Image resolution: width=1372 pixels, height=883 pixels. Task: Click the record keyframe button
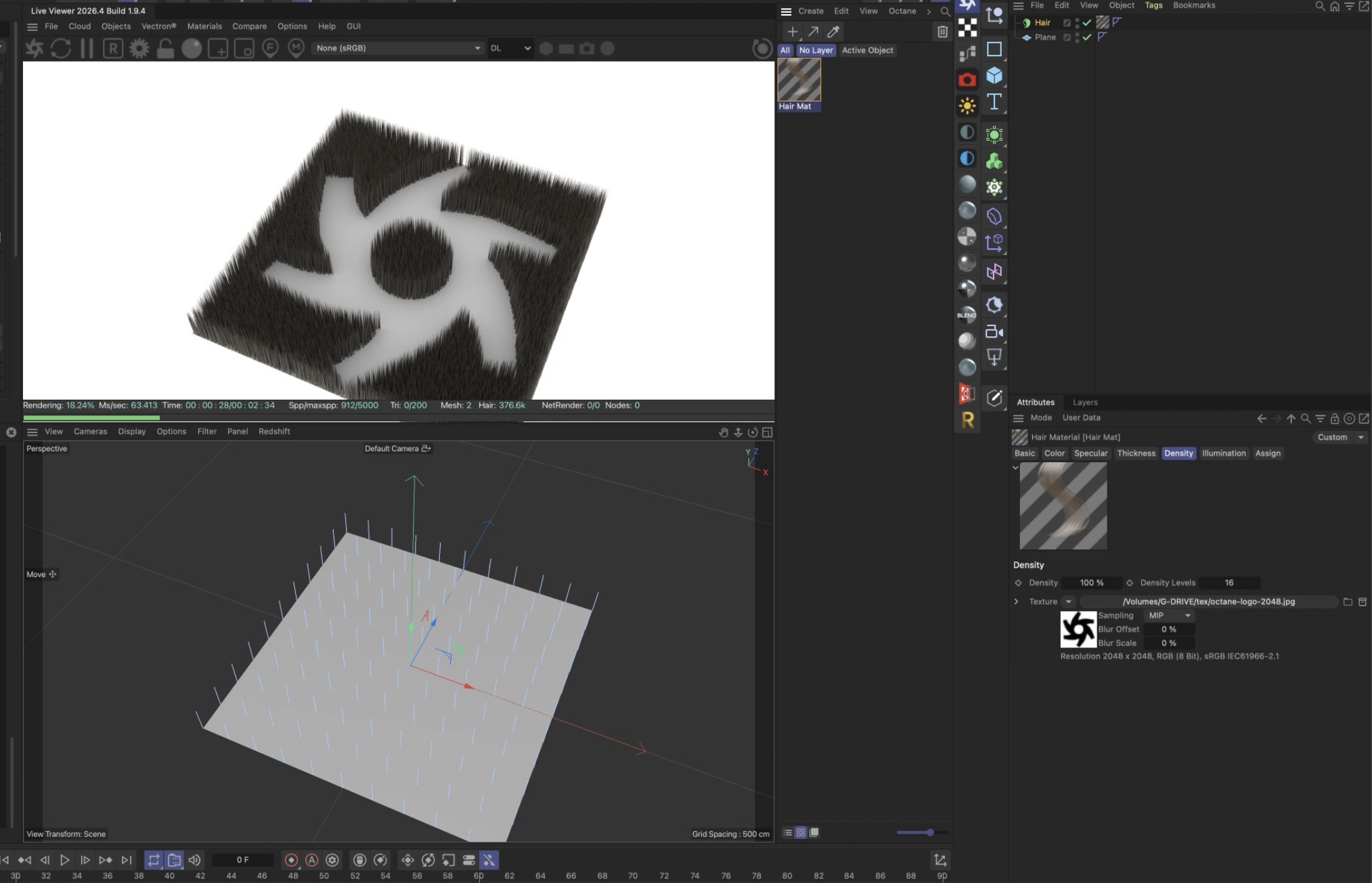291,860
